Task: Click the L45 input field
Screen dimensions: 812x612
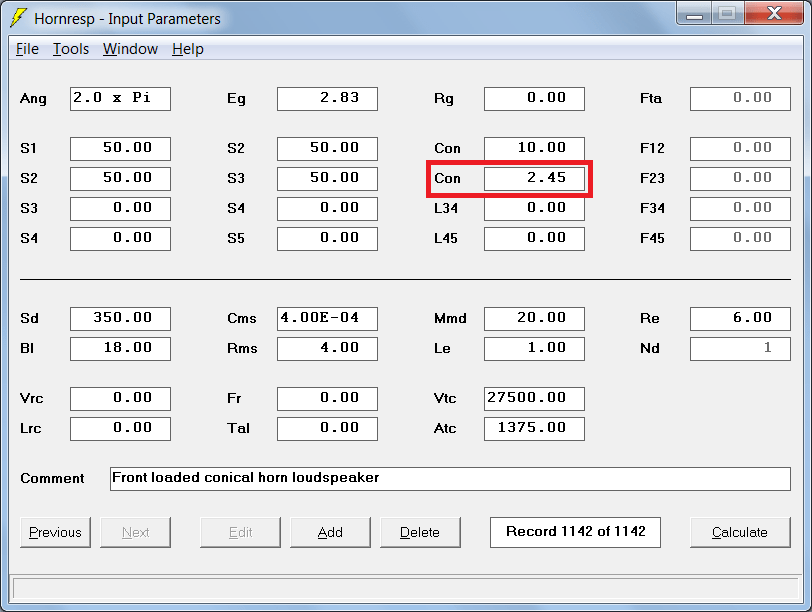Action: (534, 239)
